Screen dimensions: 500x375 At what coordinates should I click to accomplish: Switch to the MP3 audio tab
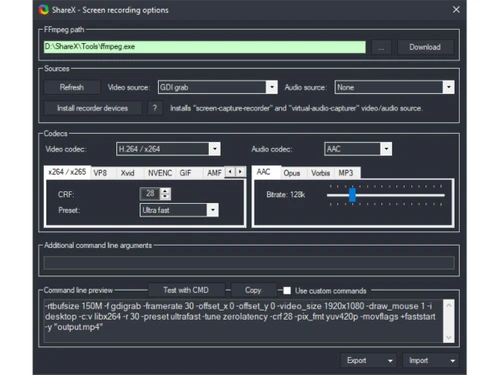pos(346,173)
